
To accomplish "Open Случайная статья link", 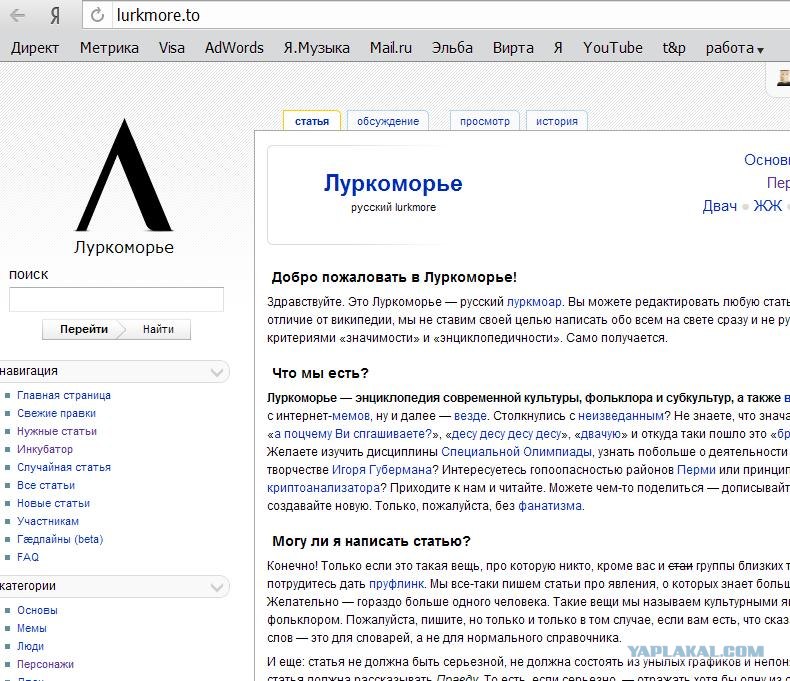I will (x=64, y=467).
